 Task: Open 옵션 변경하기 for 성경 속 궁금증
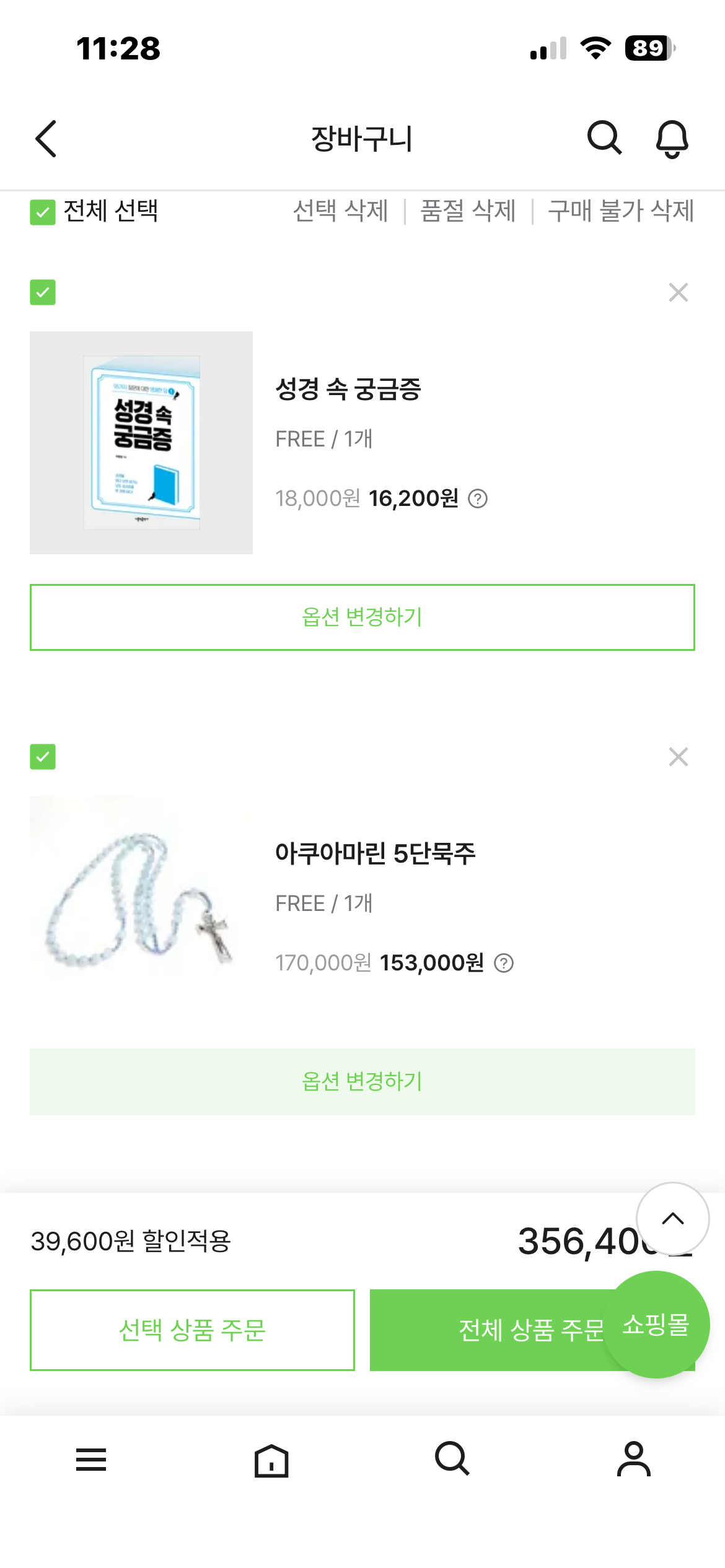coord(362,617)
